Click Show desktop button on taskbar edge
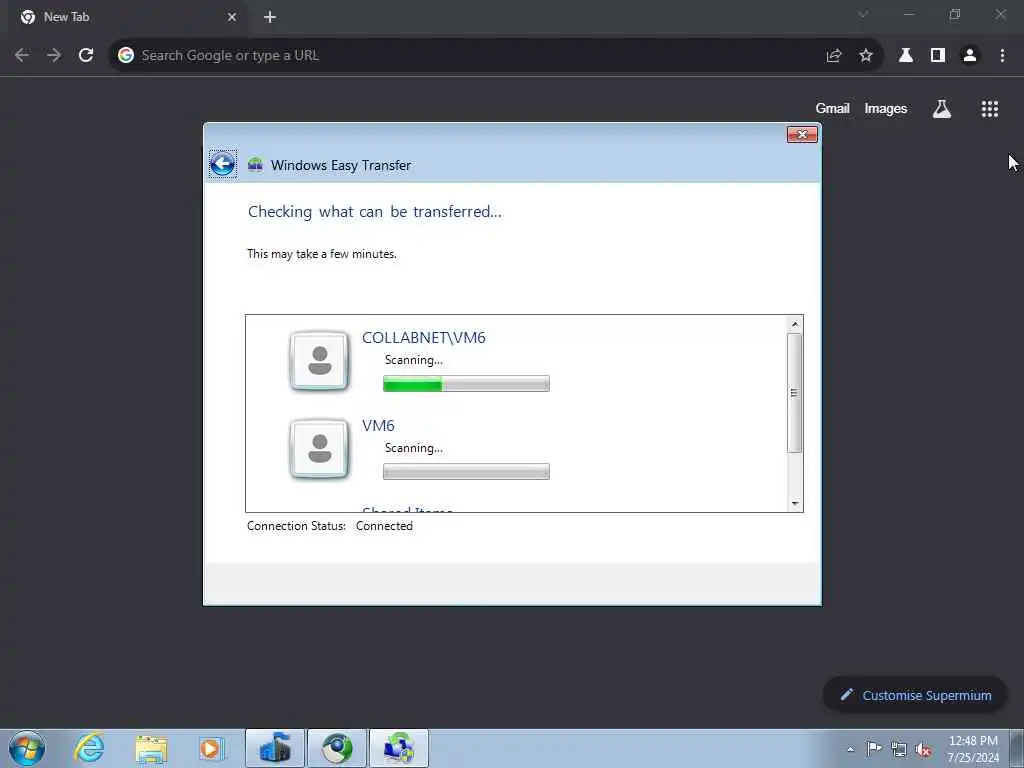 click(x=1017, y=749)
